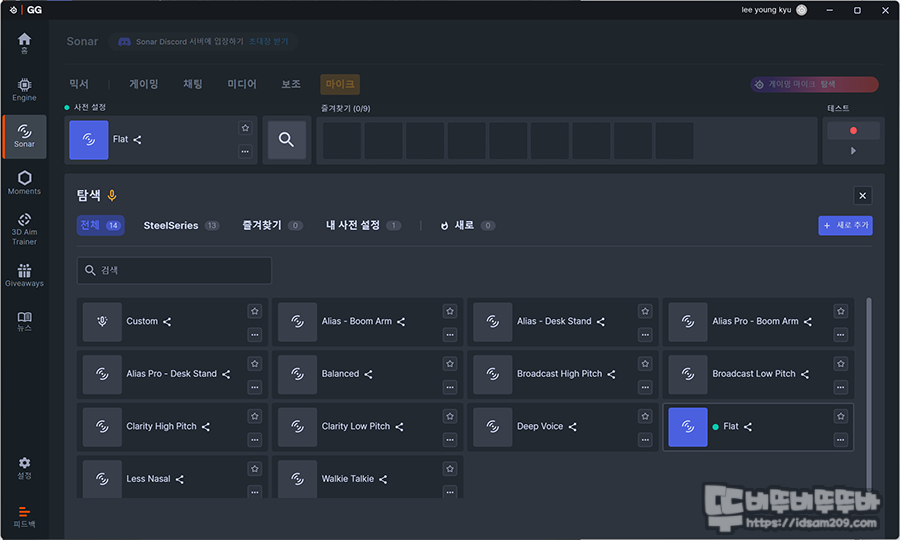Start the microphone test recording
The width and height of the screenshot is (900, 540).
853,131
